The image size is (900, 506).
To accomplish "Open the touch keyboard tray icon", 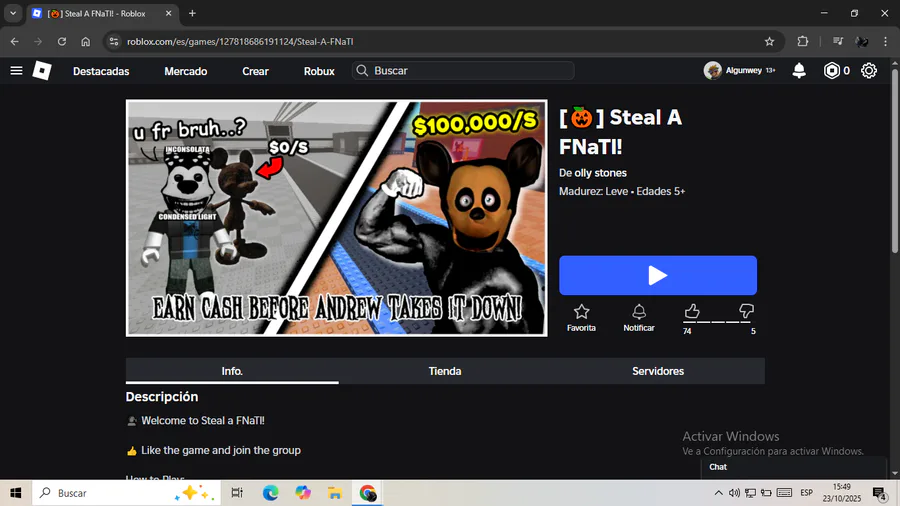I will coord(784,493).
